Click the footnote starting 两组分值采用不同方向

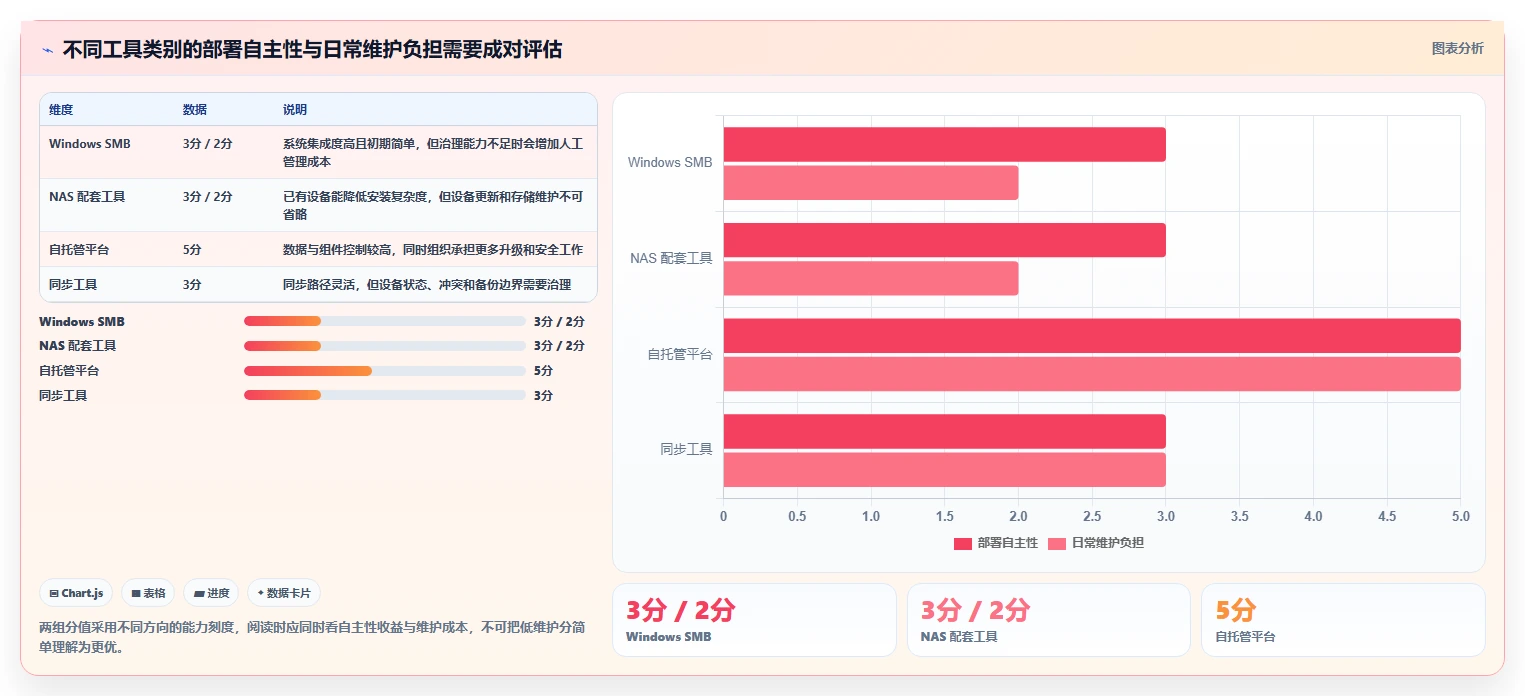click(312, 637)
